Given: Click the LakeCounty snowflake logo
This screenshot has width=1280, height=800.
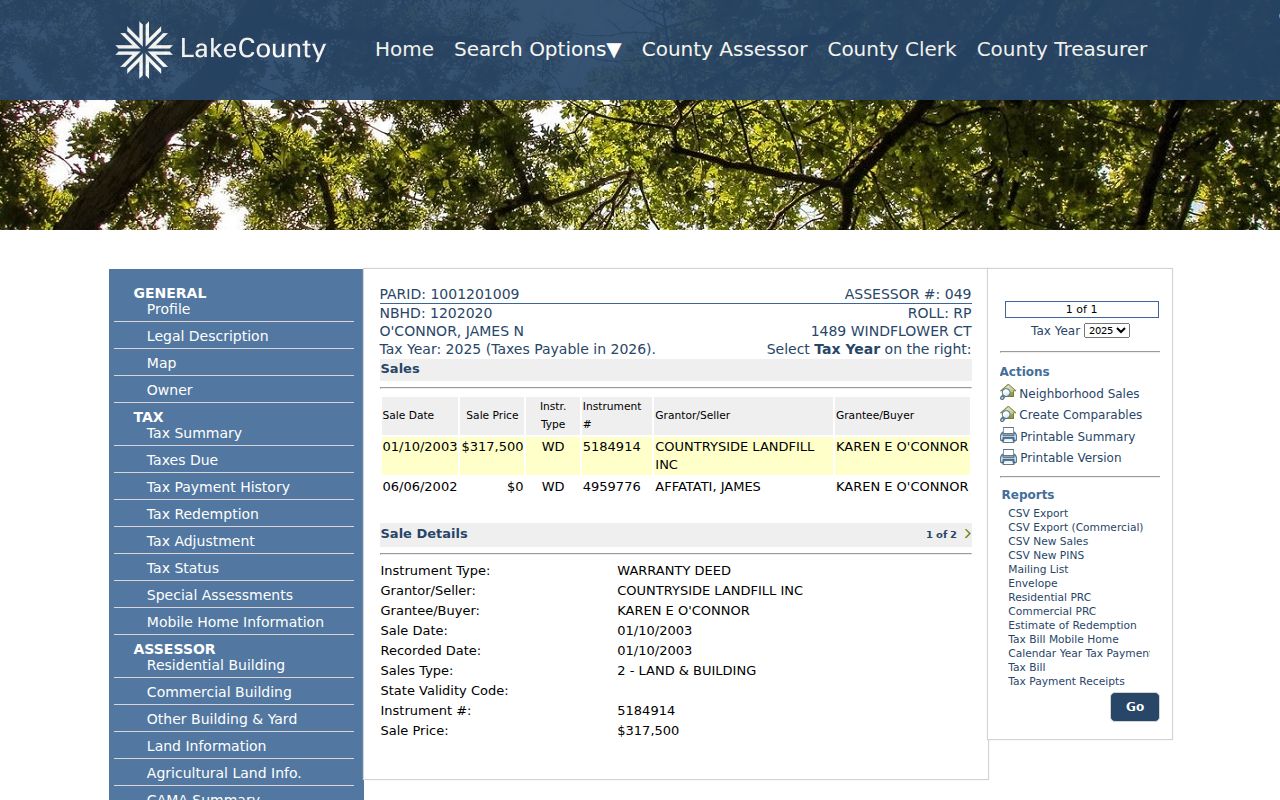Looking at the screenshot, I should tap(144, 50).
